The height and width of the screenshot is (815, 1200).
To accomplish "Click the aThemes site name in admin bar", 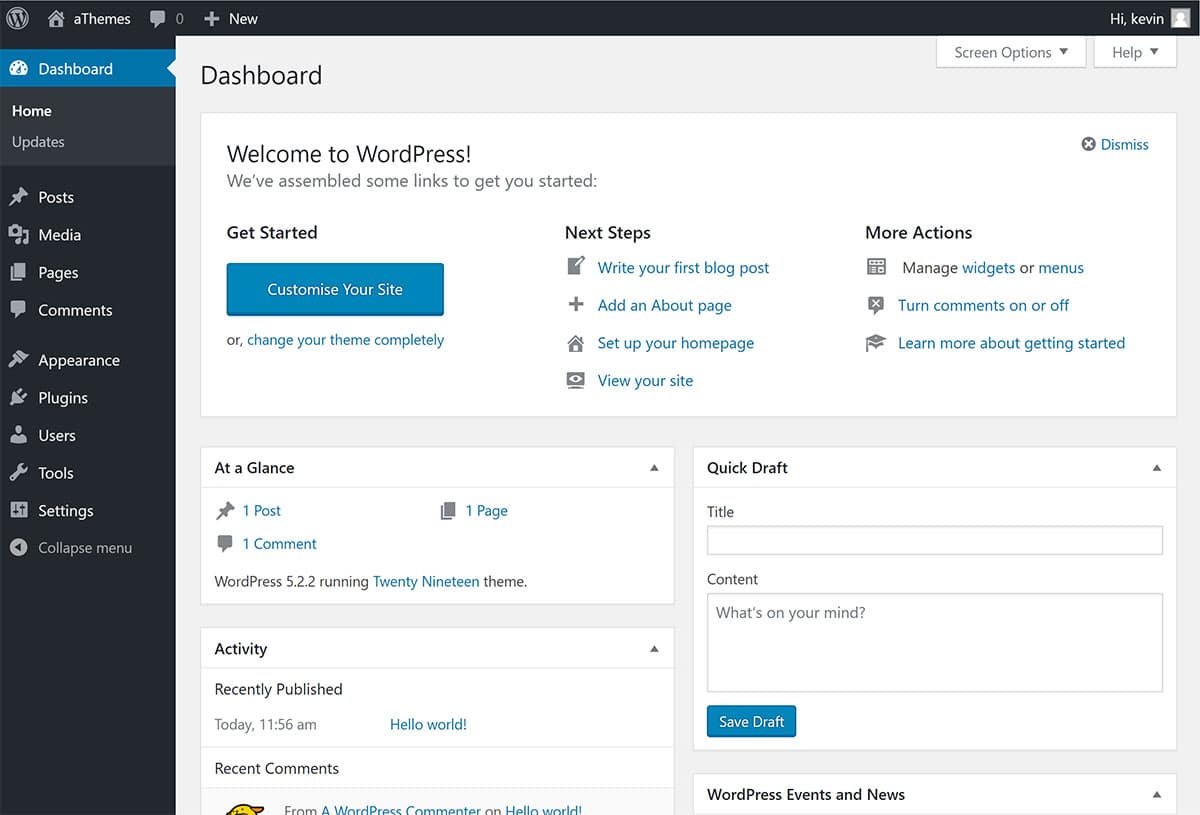I will 102,18.
